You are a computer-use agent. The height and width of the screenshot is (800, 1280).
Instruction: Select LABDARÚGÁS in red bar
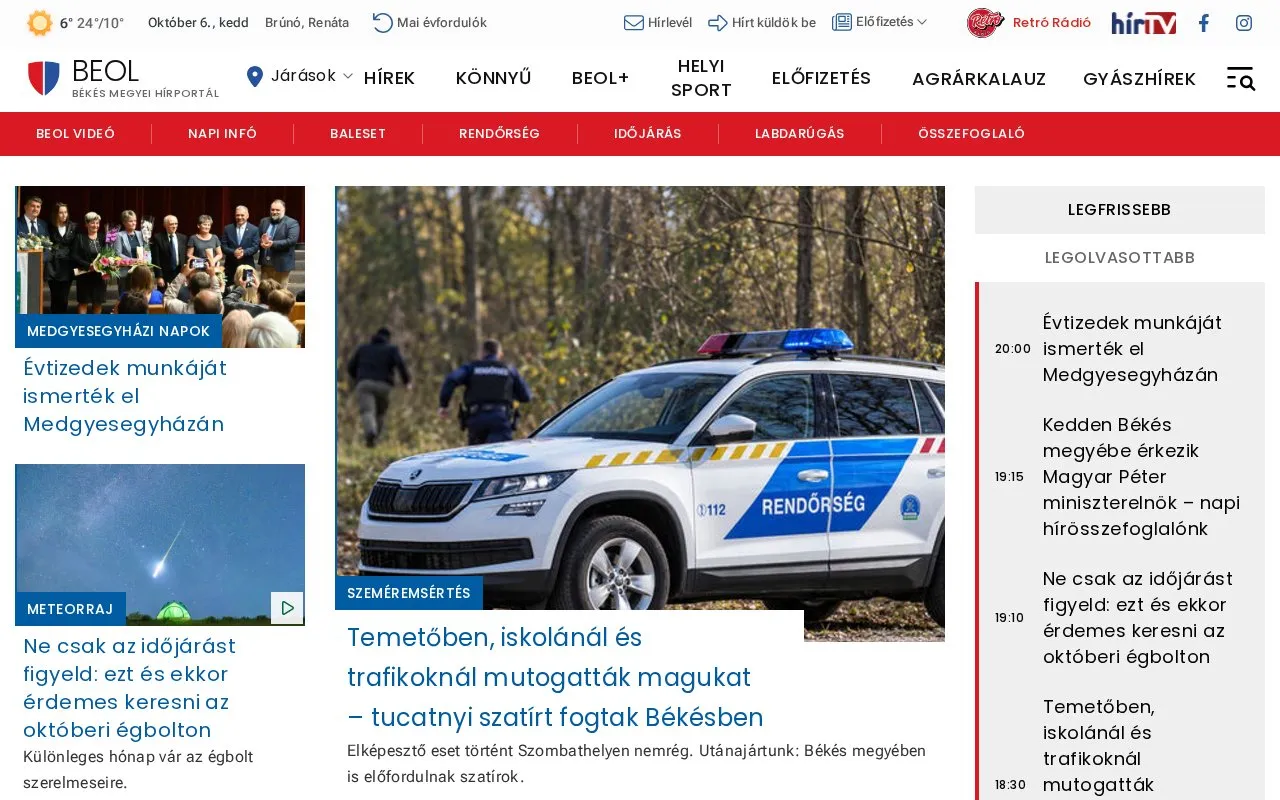[x=799, y=134]
